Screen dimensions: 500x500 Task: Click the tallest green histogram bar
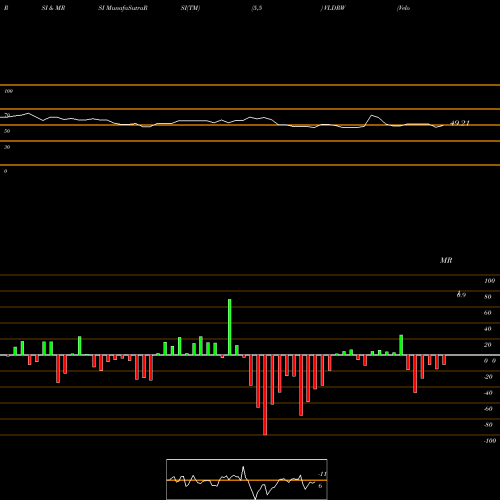click(x=229, y=327)
